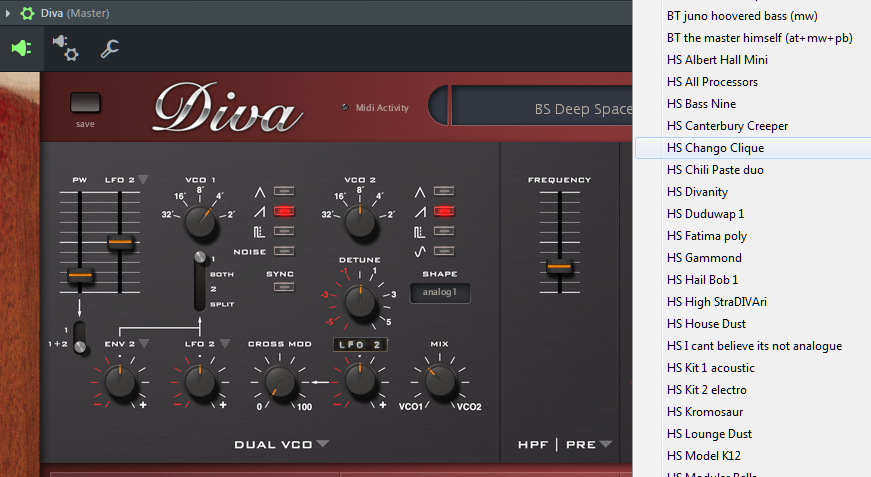Open the DUAL VCO oscillator model dropdown

[x=323, y=444]
